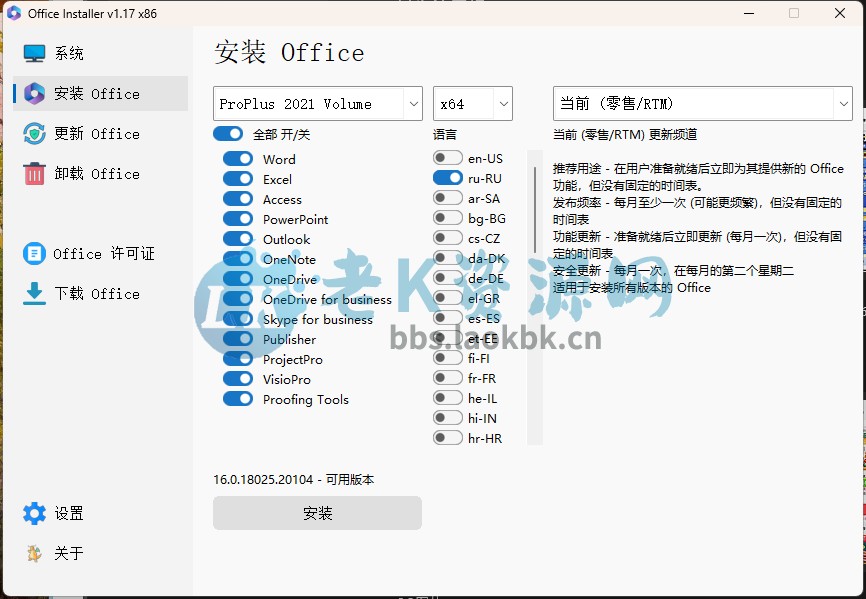Toggle the VisioPro switch
The image size is (866, 599).
click(238, 379)
